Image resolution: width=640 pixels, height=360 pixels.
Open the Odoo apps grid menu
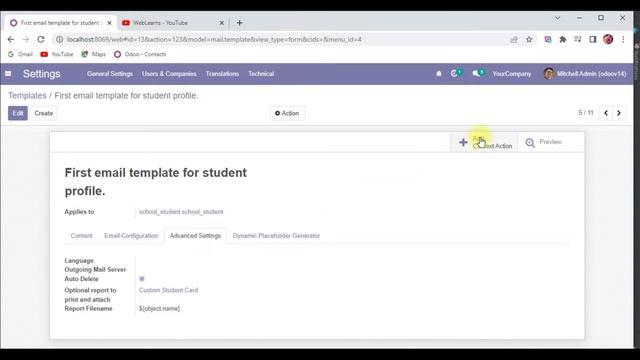8,74
